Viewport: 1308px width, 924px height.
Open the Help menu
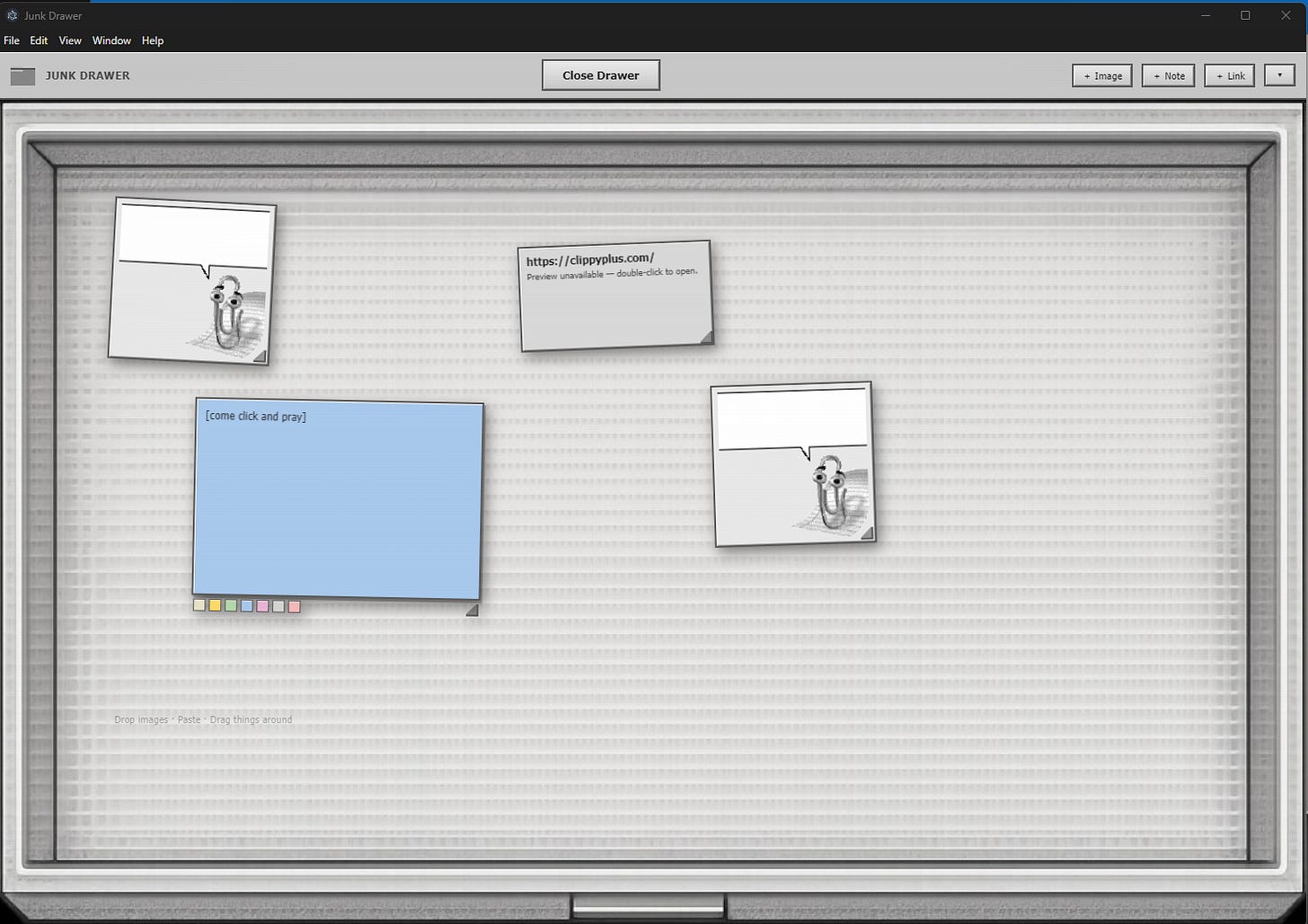click(x=153, y=40)
